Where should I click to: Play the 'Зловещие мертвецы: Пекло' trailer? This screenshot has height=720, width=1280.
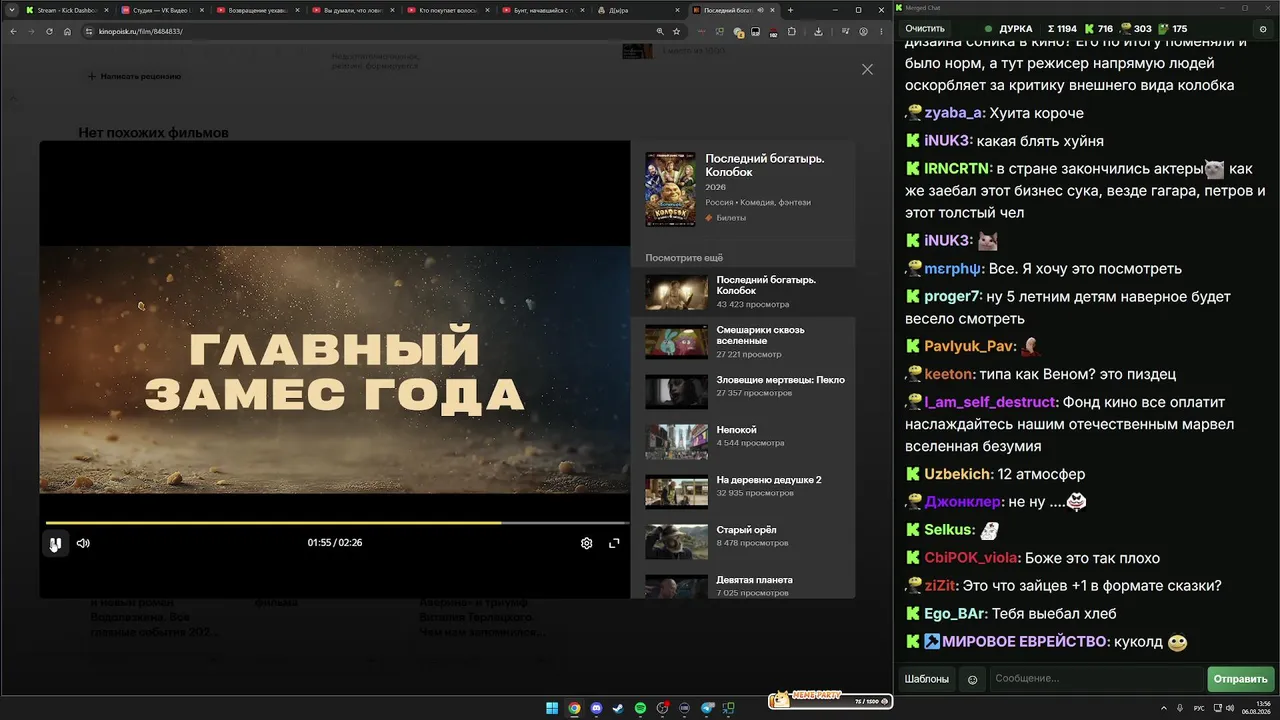[743, 391]
